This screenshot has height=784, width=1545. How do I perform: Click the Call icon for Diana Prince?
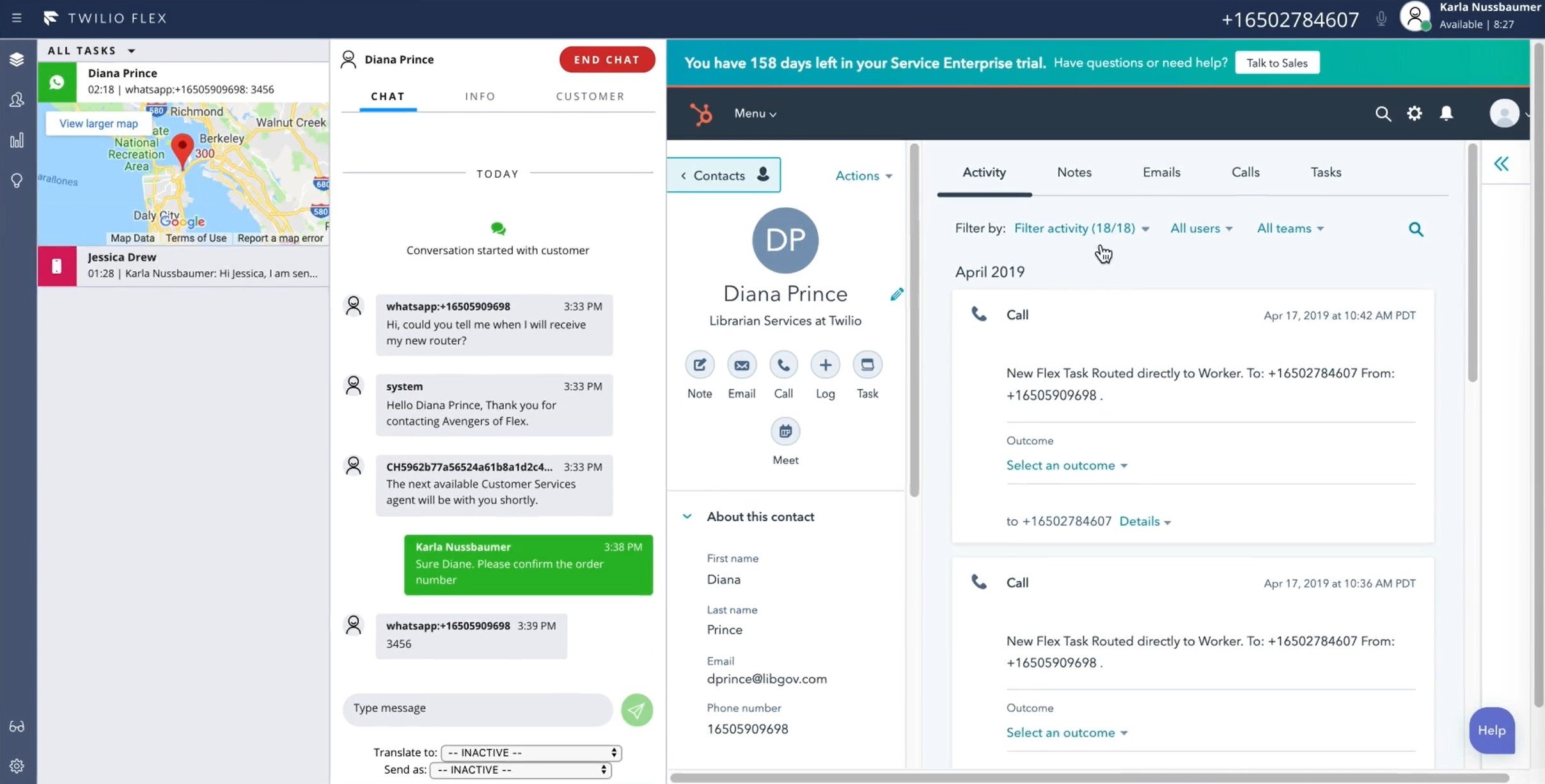pyautogui.click(x=783, y=365)
